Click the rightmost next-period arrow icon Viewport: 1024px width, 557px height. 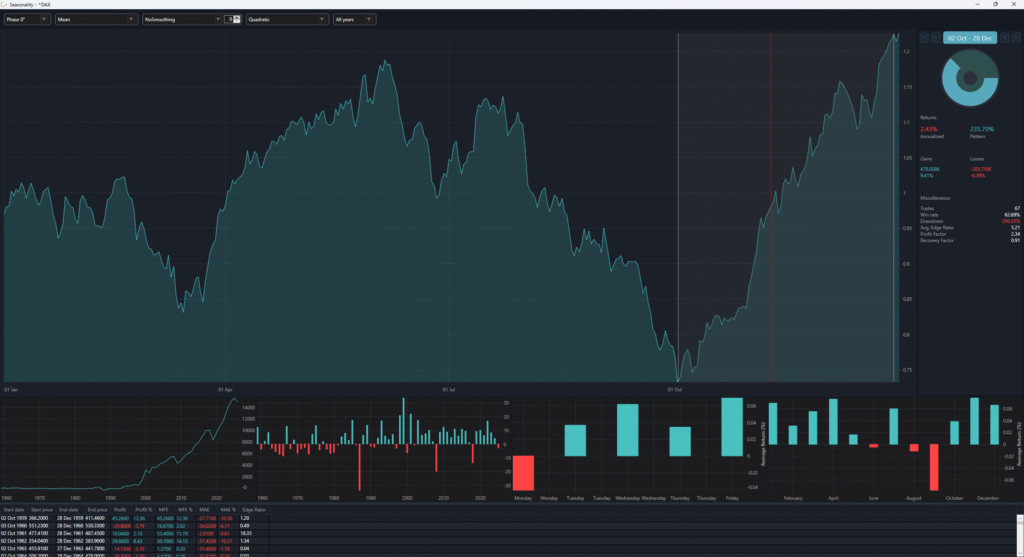(1015, 38)
